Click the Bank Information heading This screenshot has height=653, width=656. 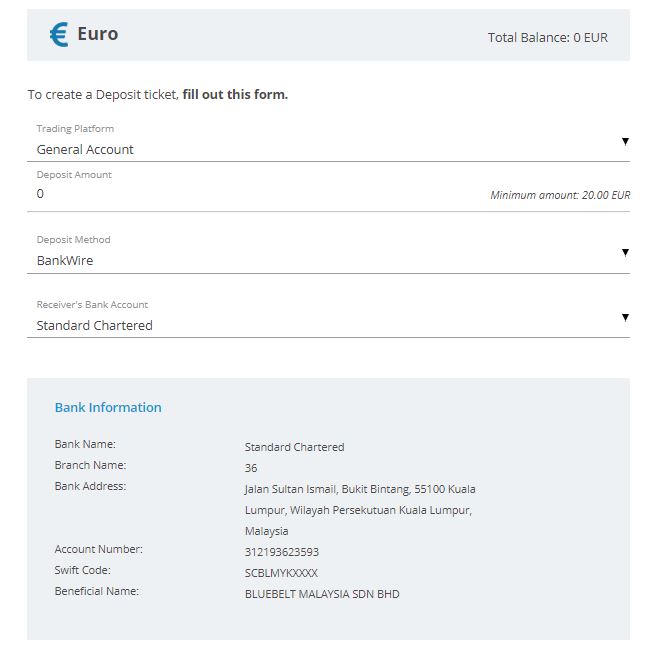(x=108, y=407)
